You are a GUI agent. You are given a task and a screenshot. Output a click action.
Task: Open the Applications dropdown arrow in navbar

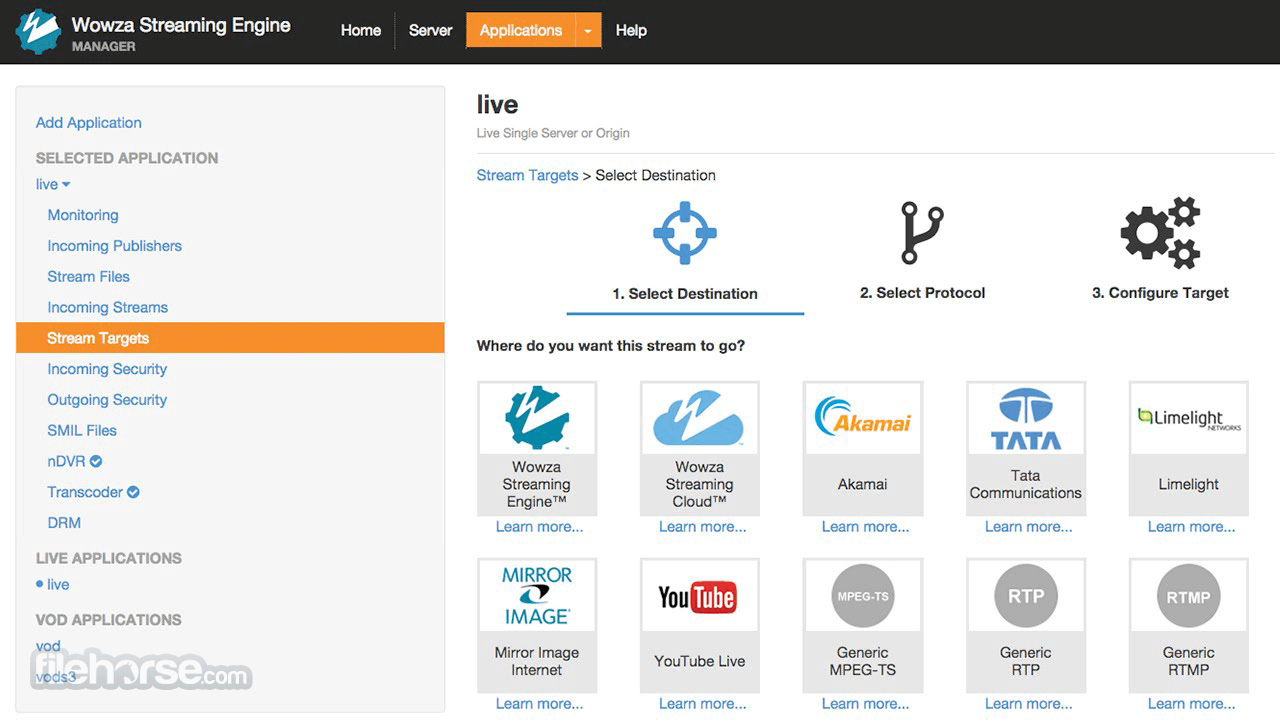click(588, 31)
